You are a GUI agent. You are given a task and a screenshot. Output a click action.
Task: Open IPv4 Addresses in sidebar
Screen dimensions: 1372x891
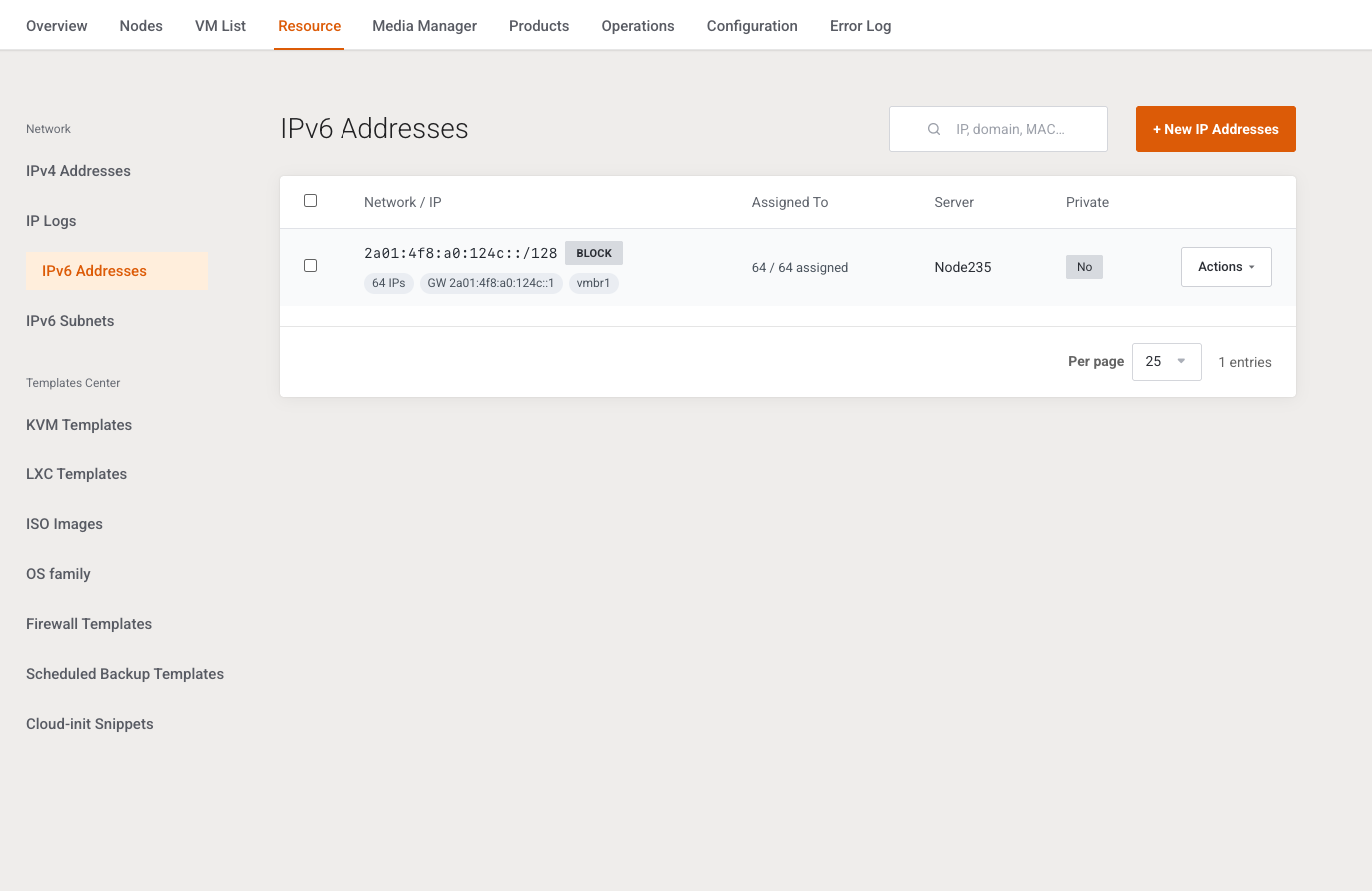coord(78,171)
